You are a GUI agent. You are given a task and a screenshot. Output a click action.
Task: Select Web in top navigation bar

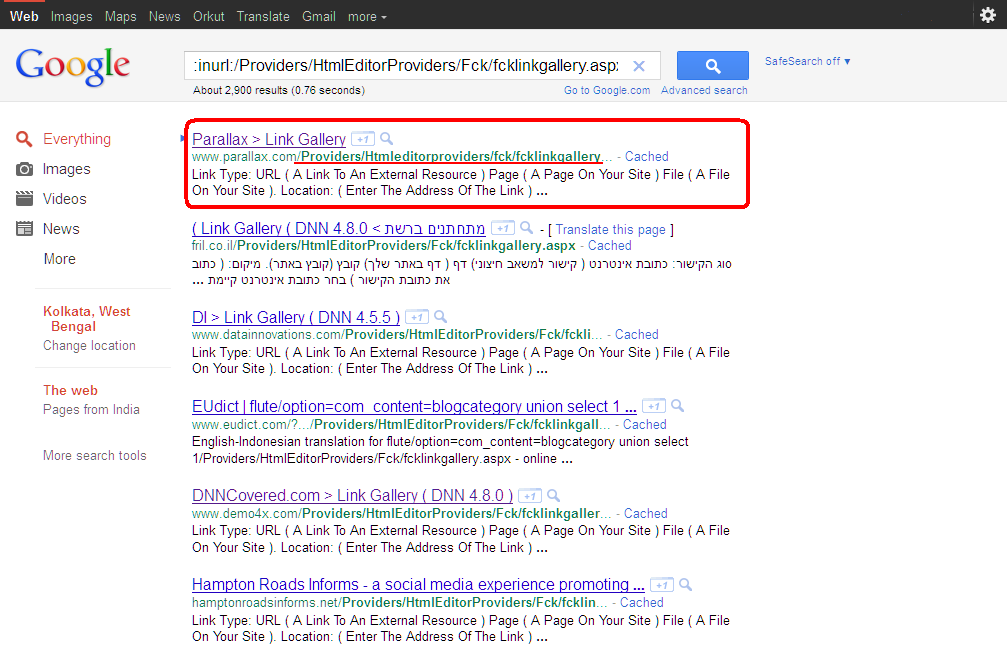(24, 17)
